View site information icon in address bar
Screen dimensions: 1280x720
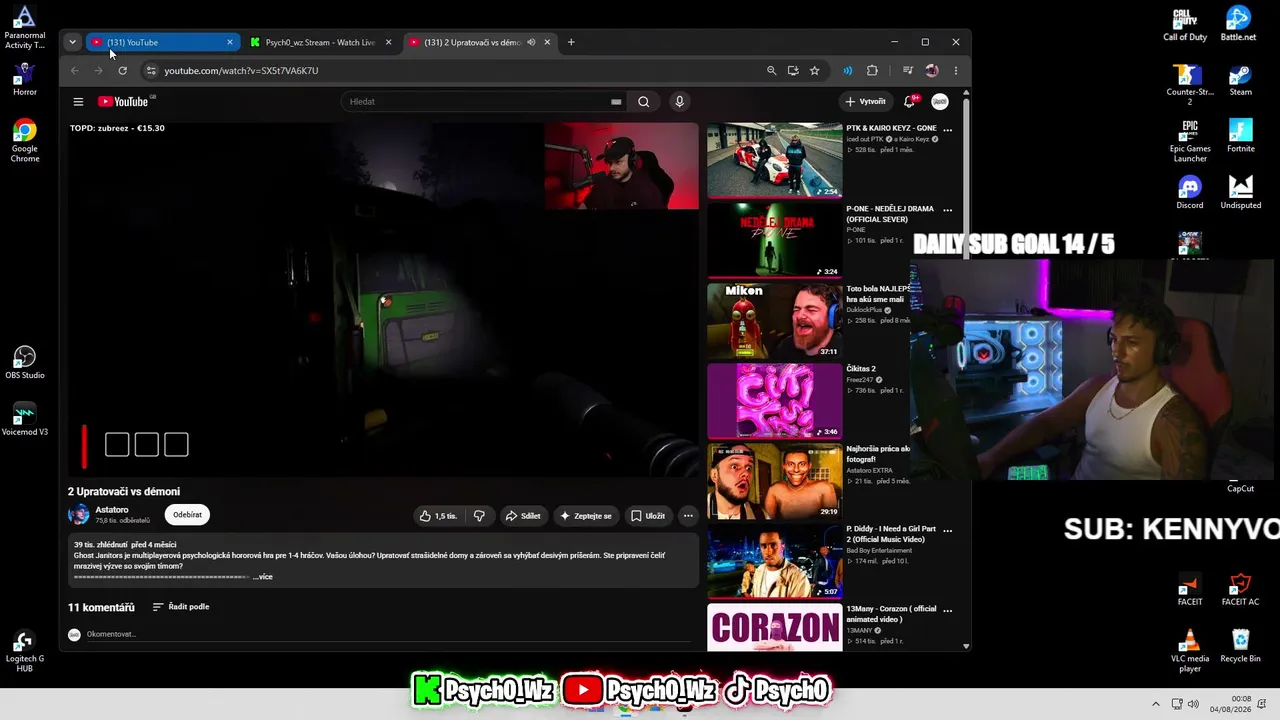coord(151,70)
